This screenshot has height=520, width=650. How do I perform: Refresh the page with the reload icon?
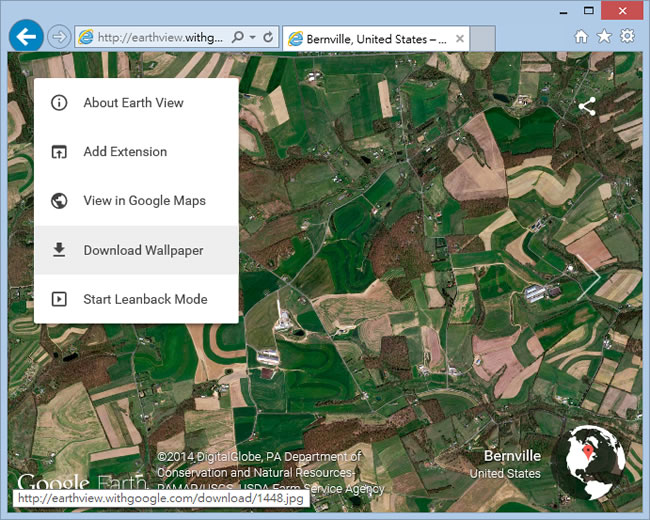[268, 37]
